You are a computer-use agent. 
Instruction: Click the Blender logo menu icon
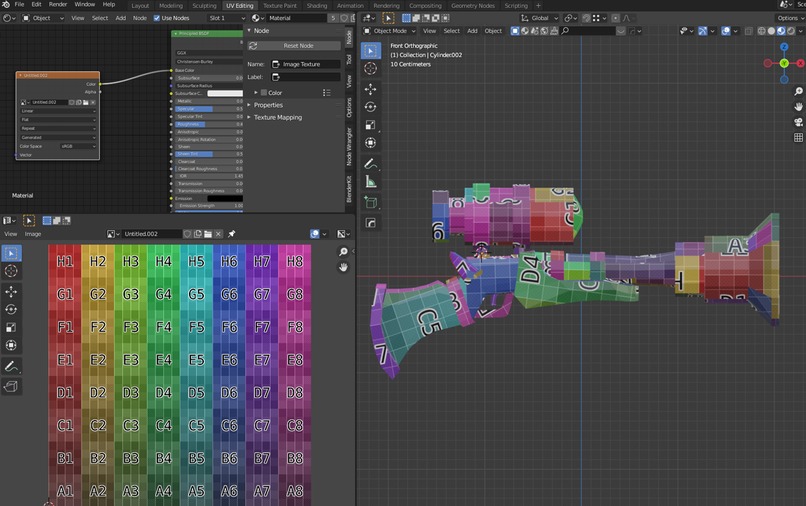pyautogui.click(x=6, y=4)
